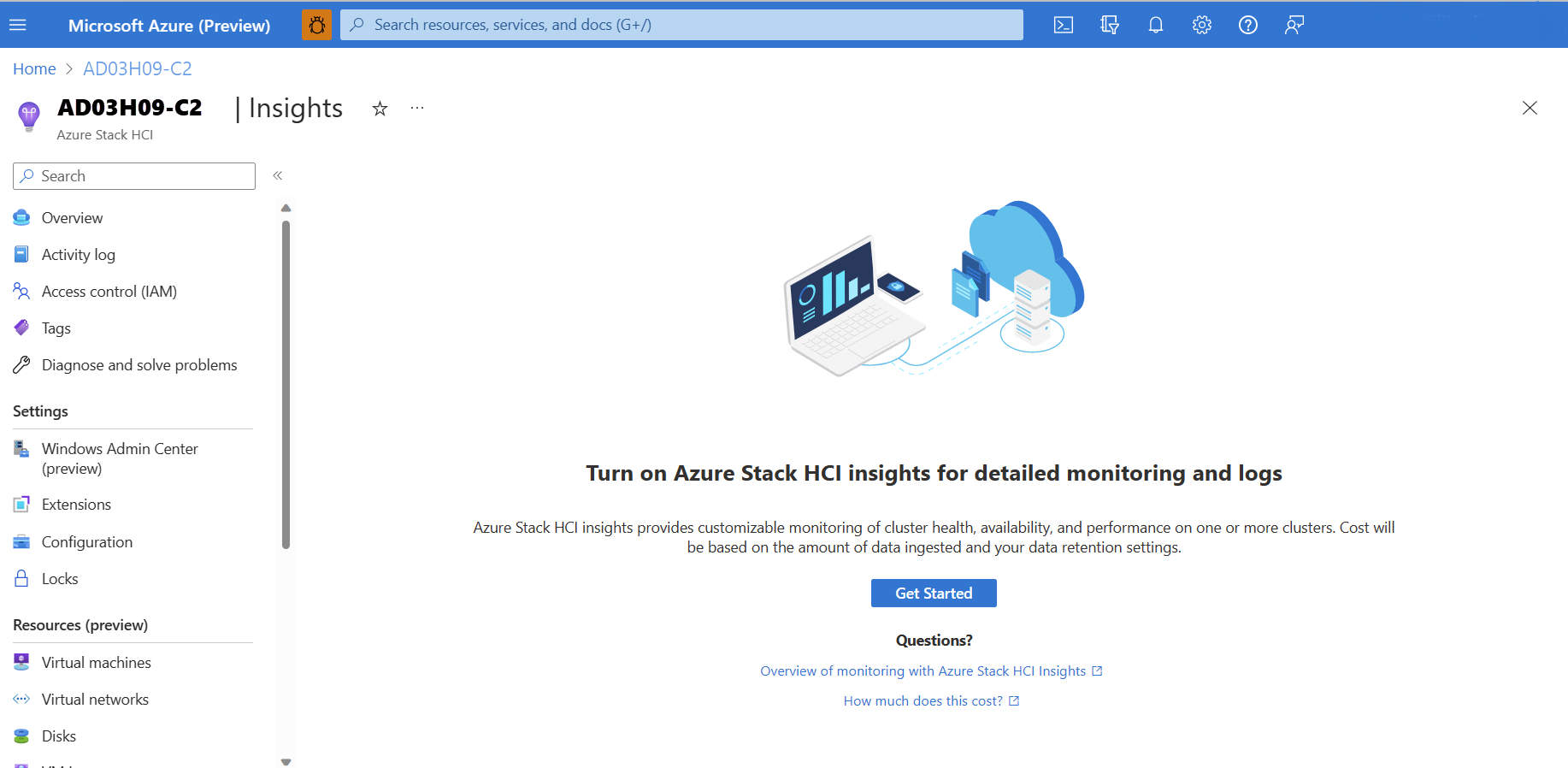The width and height of the screenshot is (1568, 768).
Task: Click the Virtual machines icon
Action: click(x=21, y=662)
